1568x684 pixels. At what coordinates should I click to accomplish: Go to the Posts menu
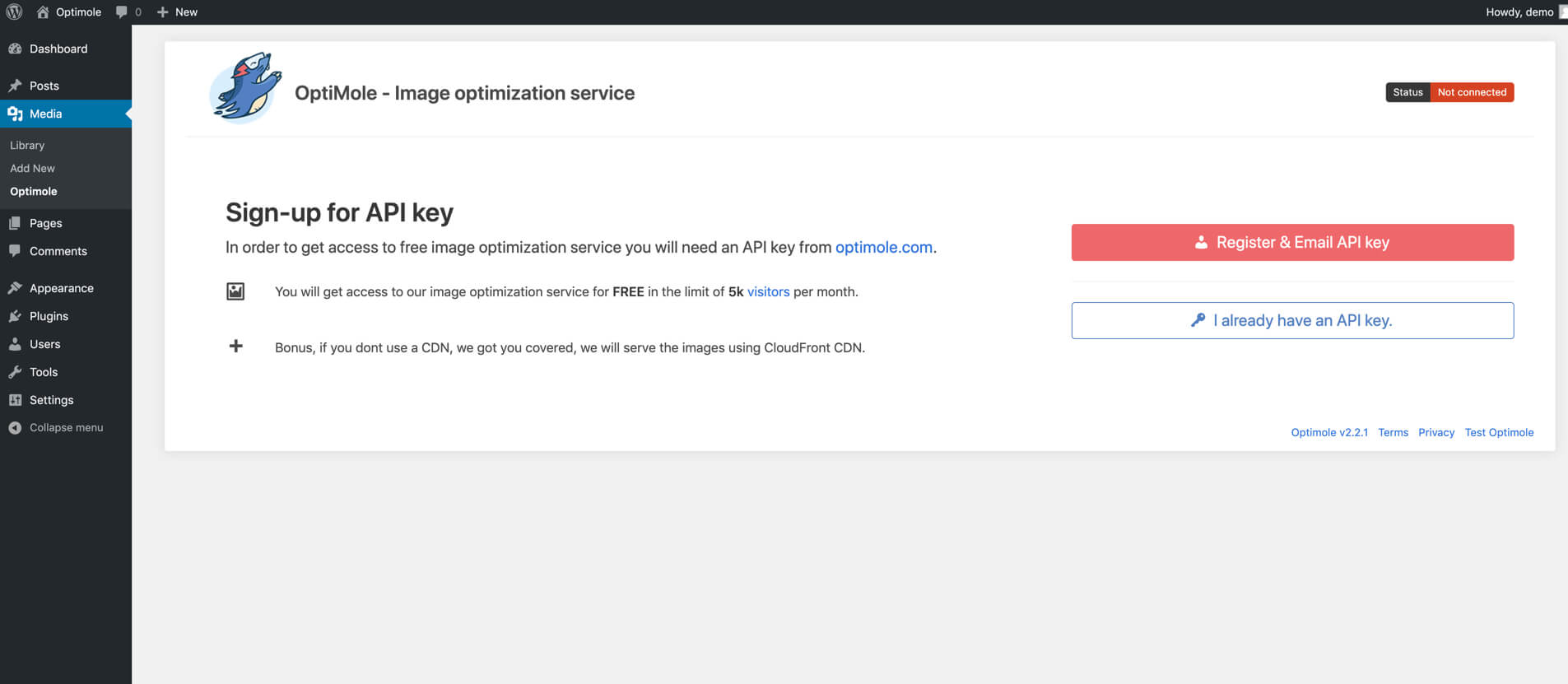[x=66, y=86]
